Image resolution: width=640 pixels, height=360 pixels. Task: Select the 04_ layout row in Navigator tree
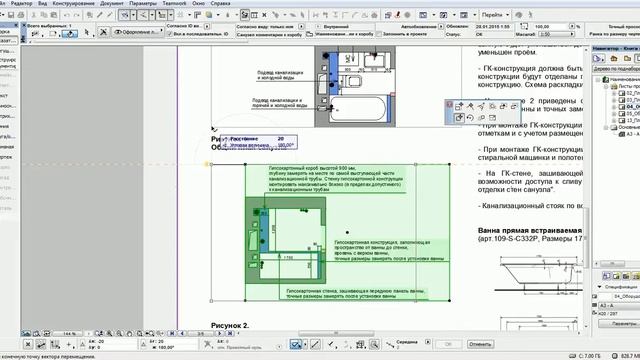629,107
